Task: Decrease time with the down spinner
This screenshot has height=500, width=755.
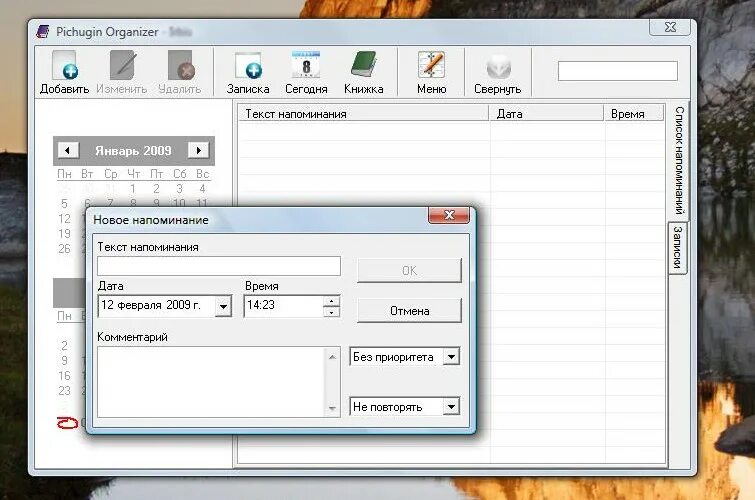Action: pos(331,312)
